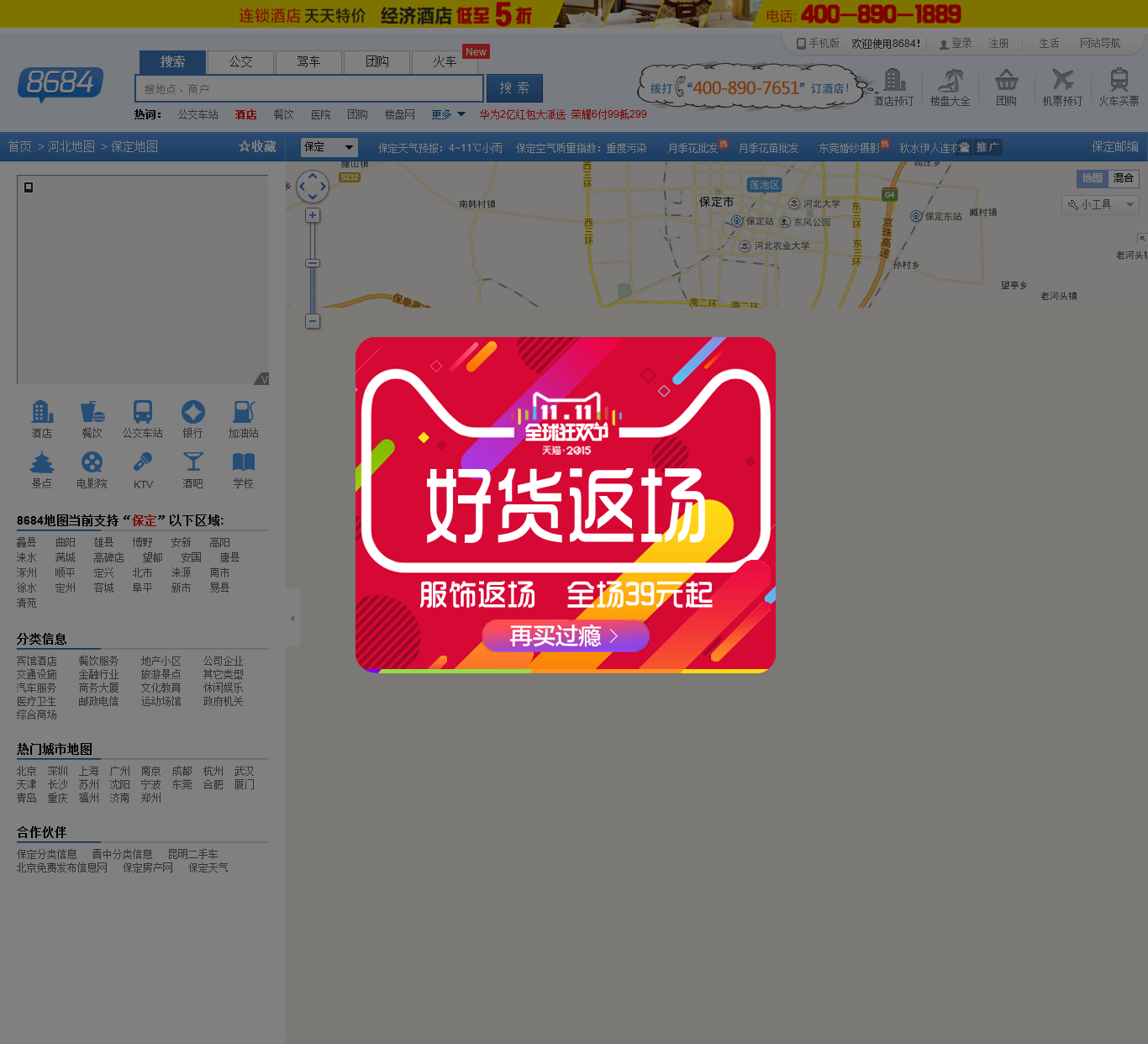This screenshot has height=1044, width=1148.
Task: Open the 月季花批发 promo link
Action: (x=692, y=148)
